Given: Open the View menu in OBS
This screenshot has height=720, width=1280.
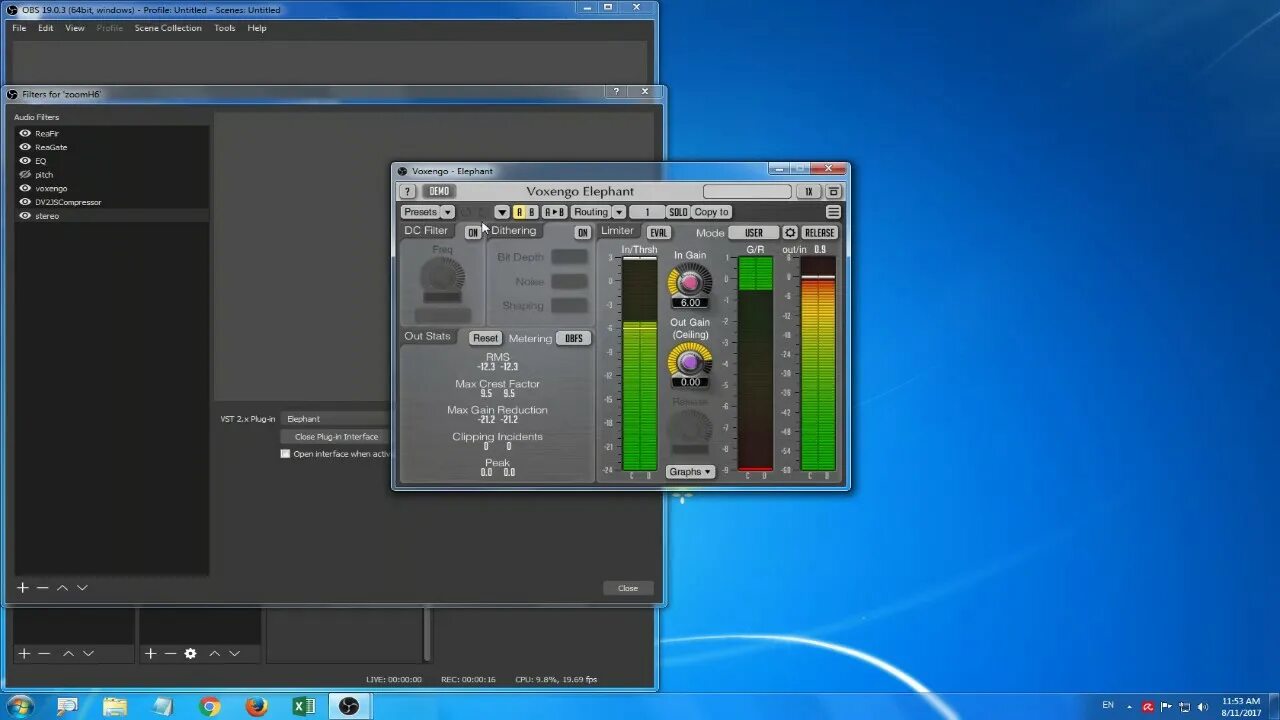Looking at the screenshot, I should [x=75, y=28].
